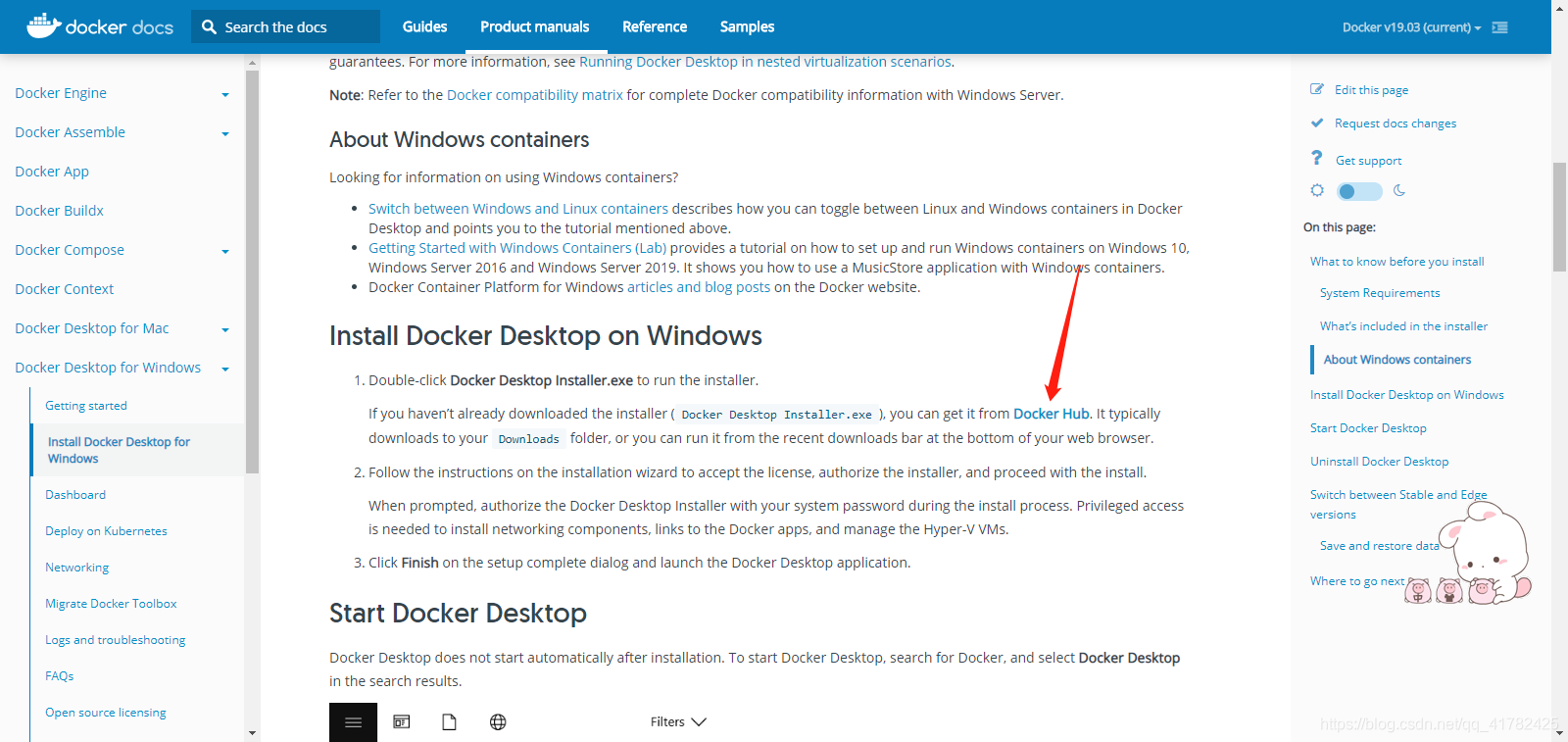Click the hamburger list icon in filter bar
The width and height of the screenshot is (1568, 742).
pyautogui.click(x=353, y=722)
